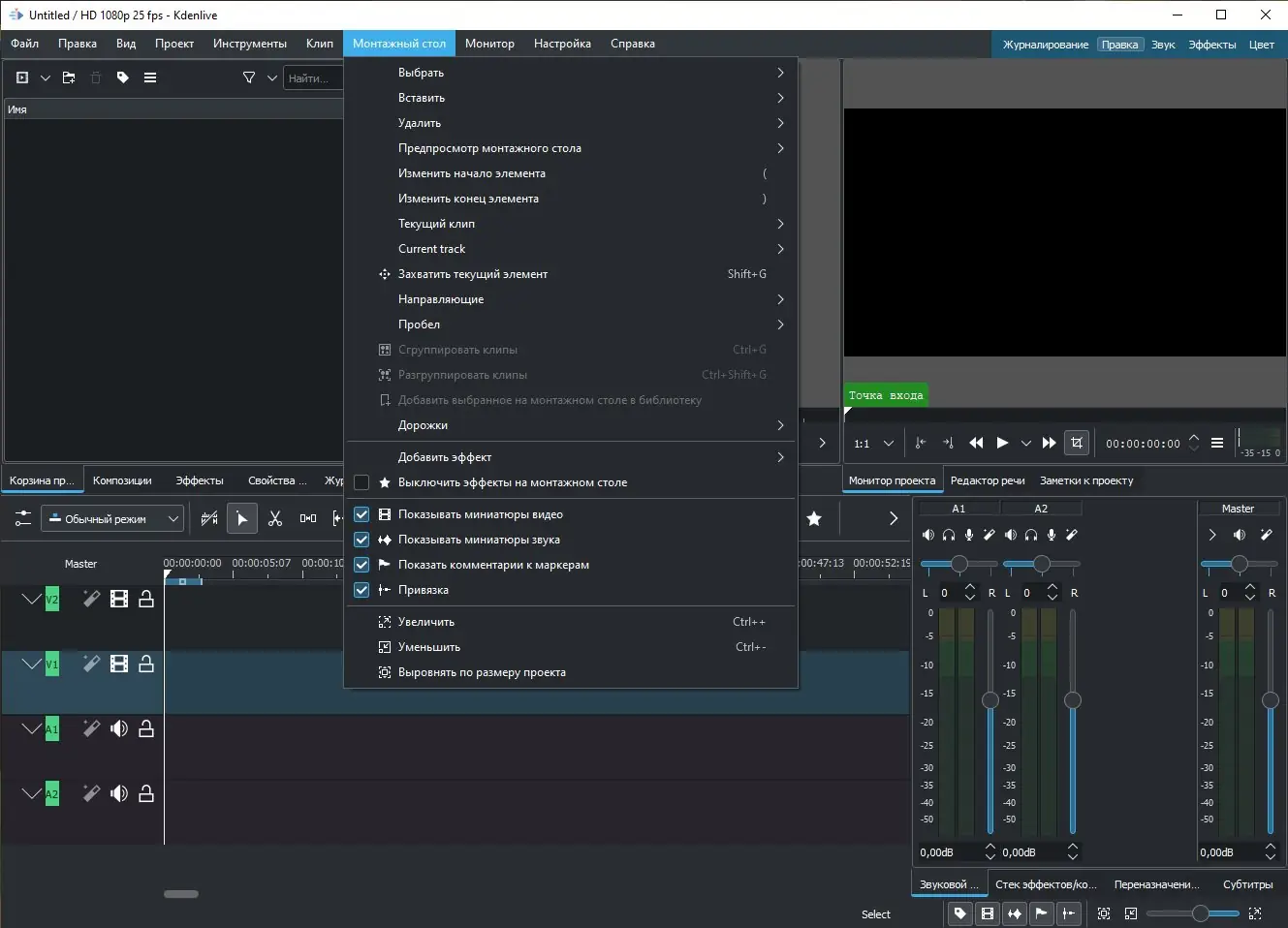Lock video track V2
This screenshot has height=928, width=1288.
pos(146,600)
